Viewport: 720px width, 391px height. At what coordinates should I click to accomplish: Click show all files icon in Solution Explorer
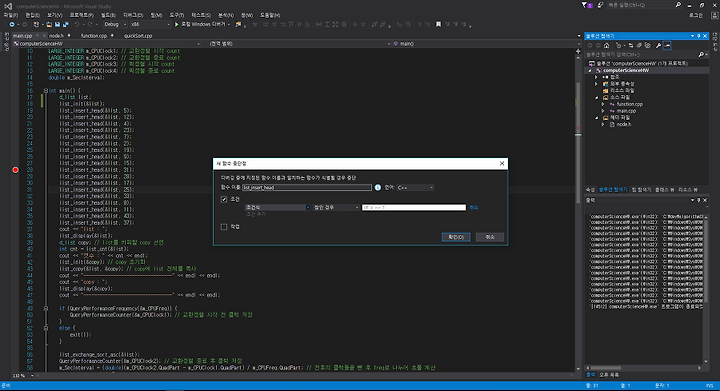coord(647,45)
